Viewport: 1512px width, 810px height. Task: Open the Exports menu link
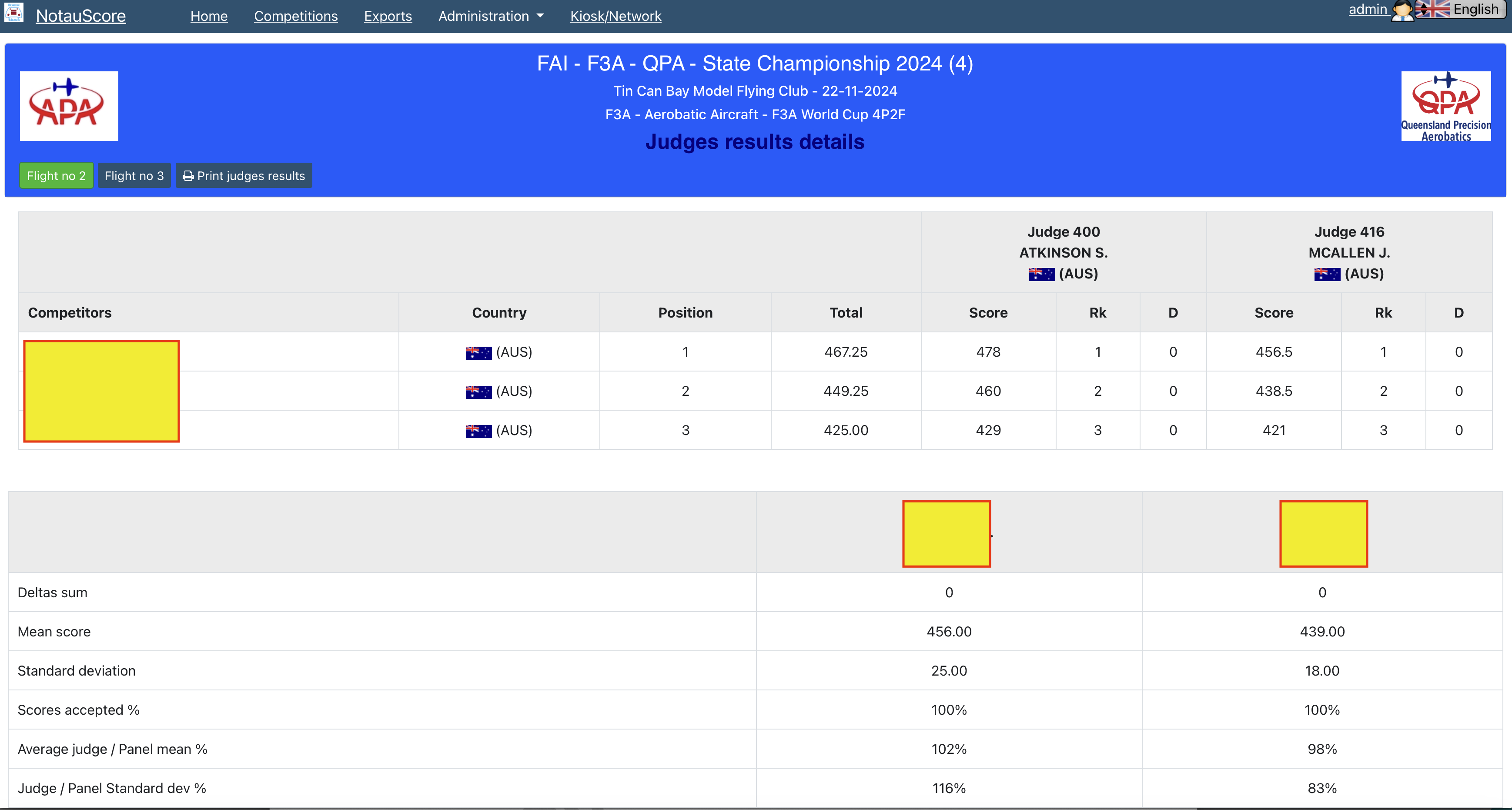[388, 17]
